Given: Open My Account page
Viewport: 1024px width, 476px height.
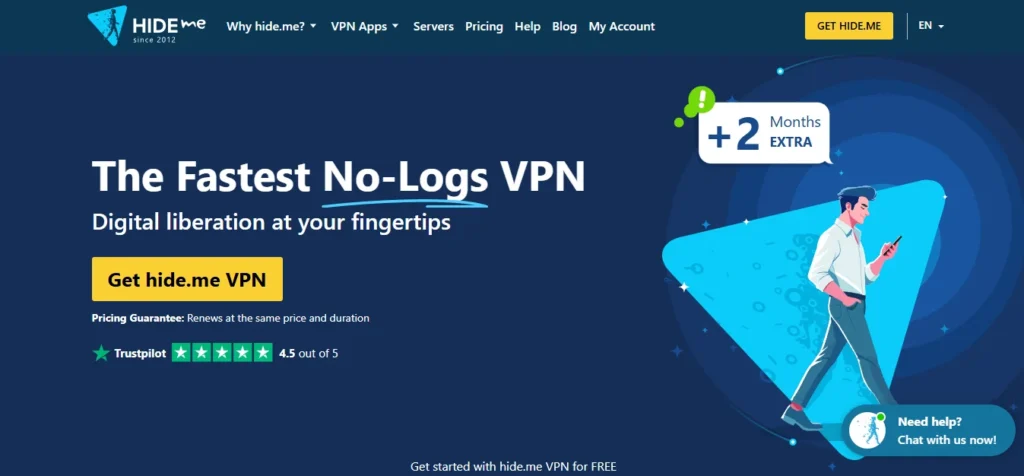Looking at the screenshot, I should [621, 26].
